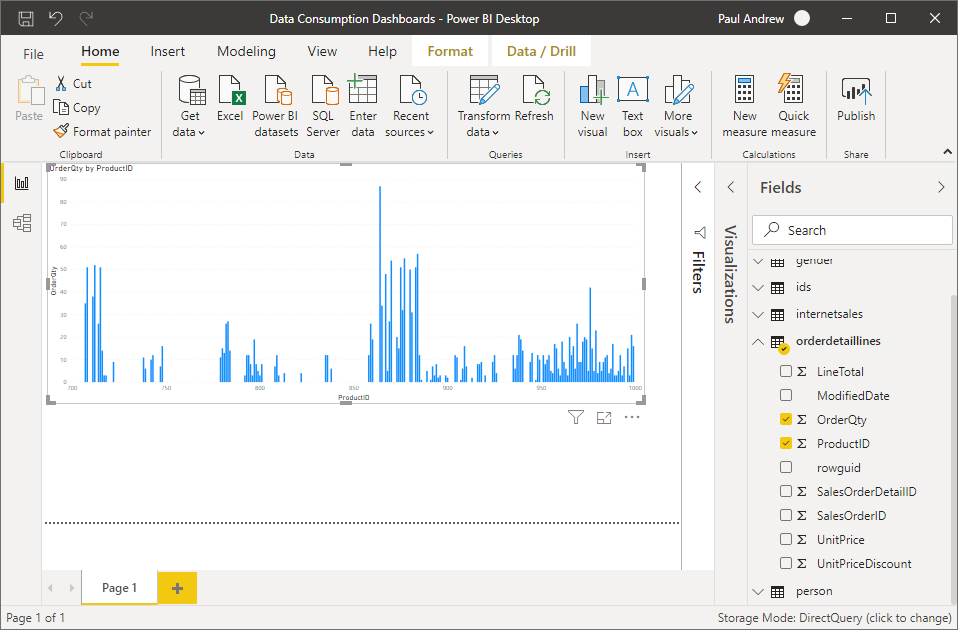The height and width of the screenshot is (630, 958).
Task: Insert a Text box
Action: 632,104
